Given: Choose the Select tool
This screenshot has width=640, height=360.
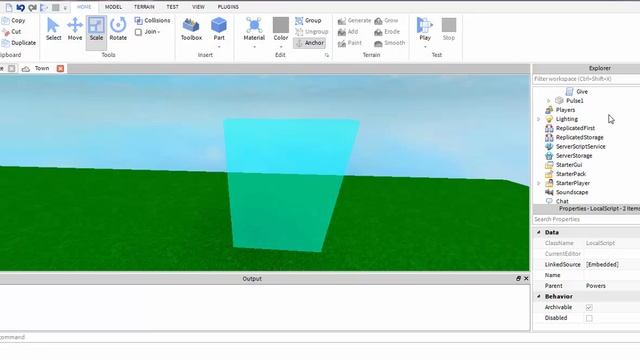Looking at the screenshot, I should tap(53, 29).
